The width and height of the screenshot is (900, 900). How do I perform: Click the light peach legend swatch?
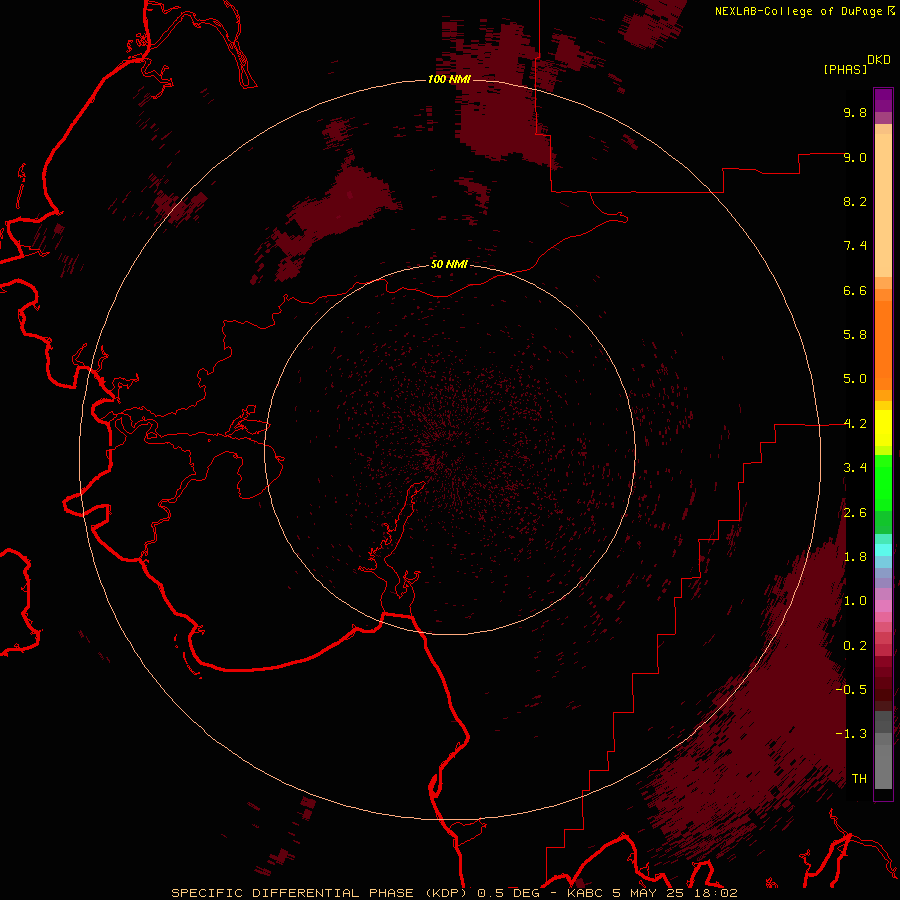coord(883,205)
